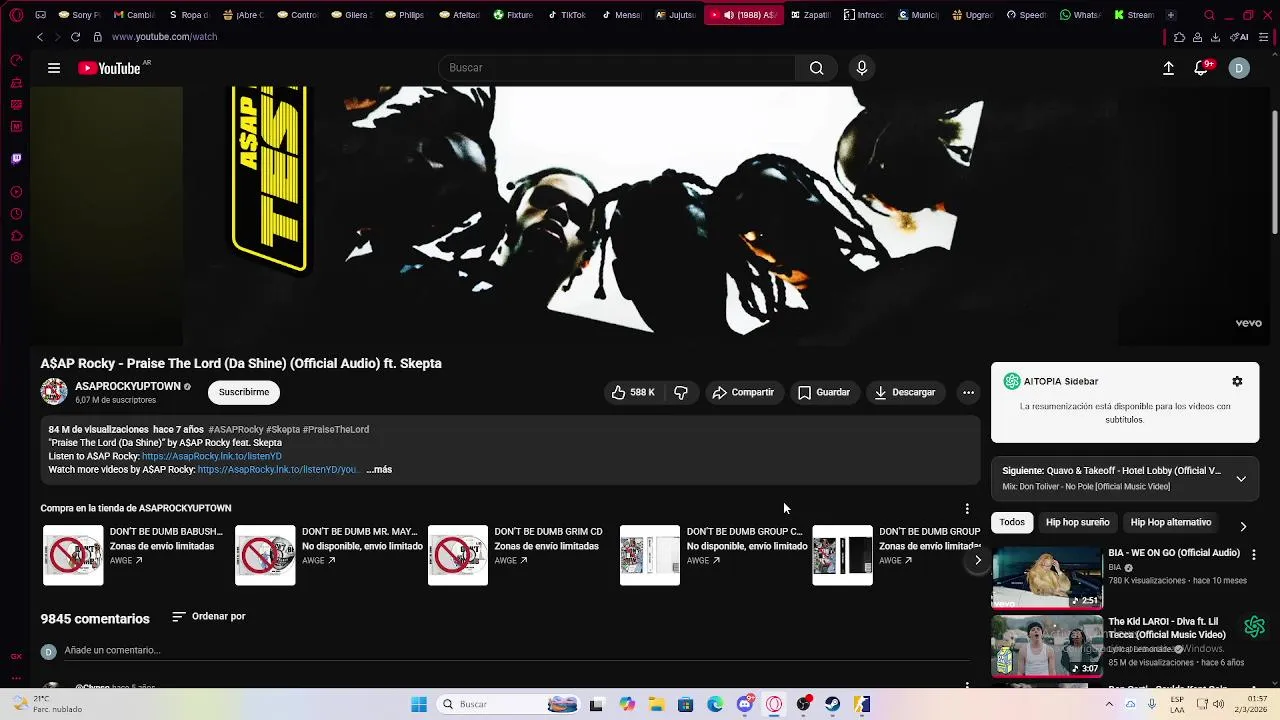Open ASAPROCKYUPTOWN channel name link

[x=128, y=386]
